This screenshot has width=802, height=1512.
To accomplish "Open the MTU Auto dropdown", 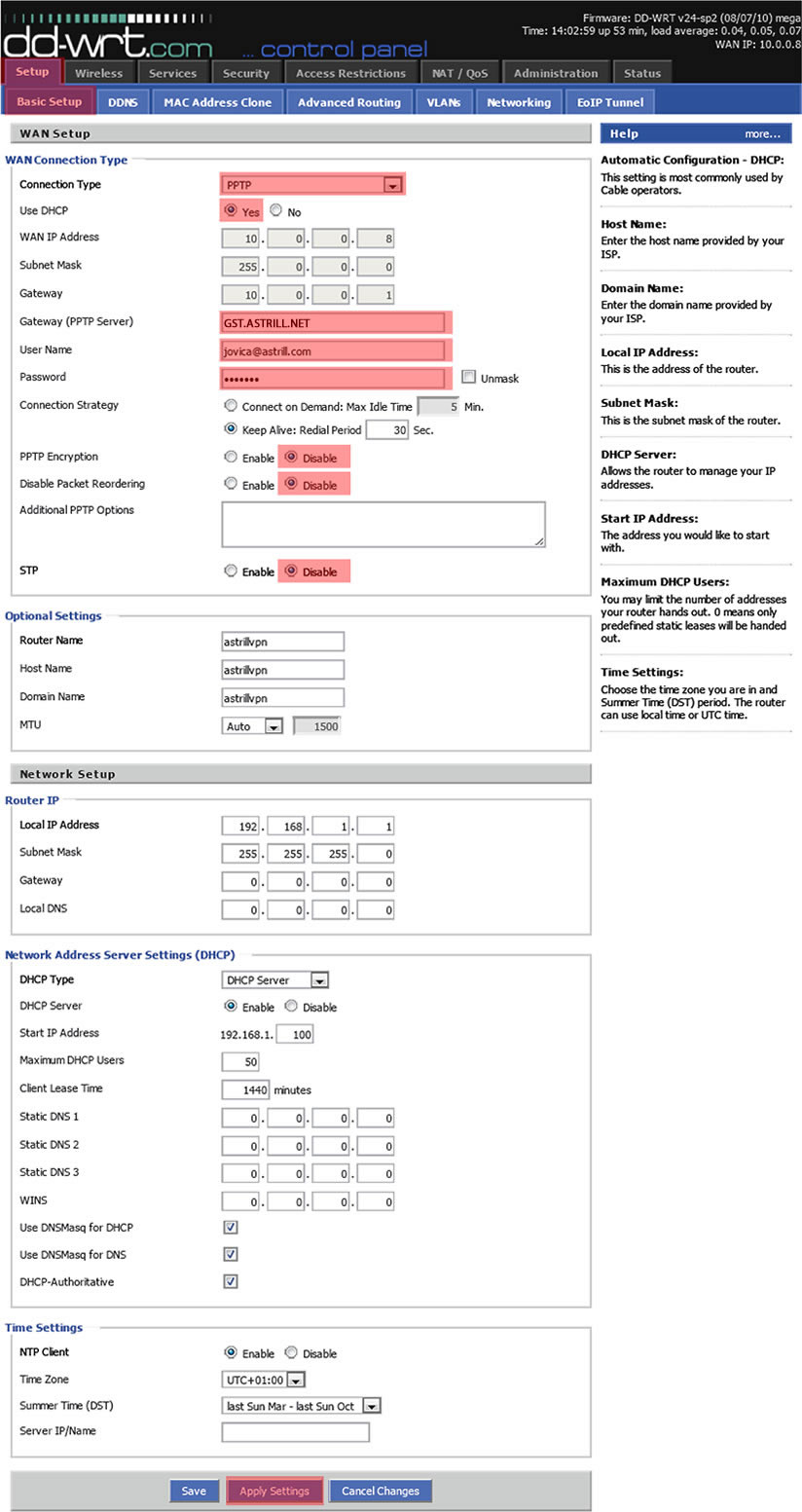I will (x=252, y=726).
